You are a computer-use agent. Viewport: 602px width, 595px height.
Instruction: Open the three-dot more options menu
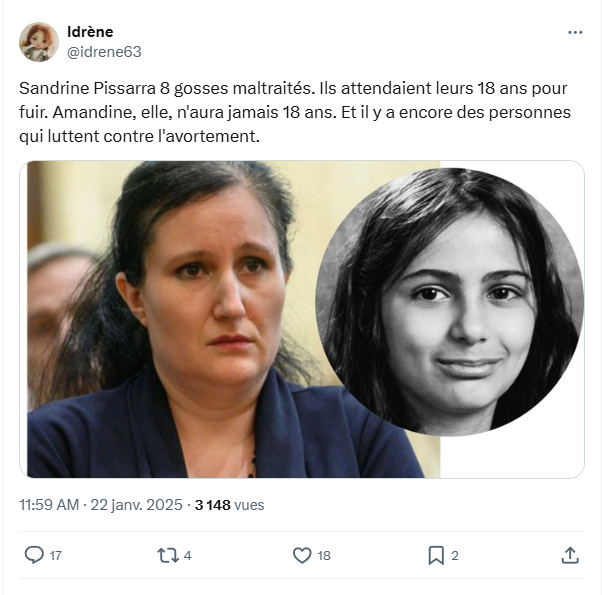point(575,33)
